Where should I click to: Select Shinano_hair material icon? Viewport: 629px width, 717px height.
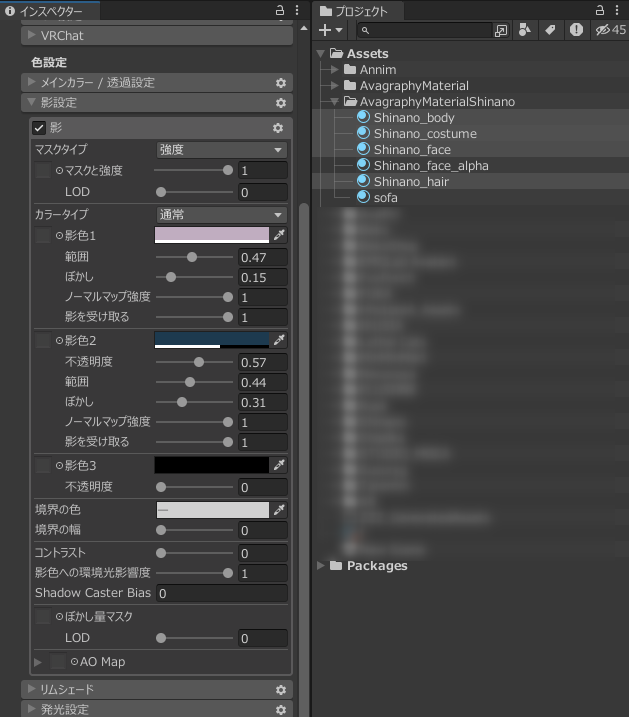point(363,181)
